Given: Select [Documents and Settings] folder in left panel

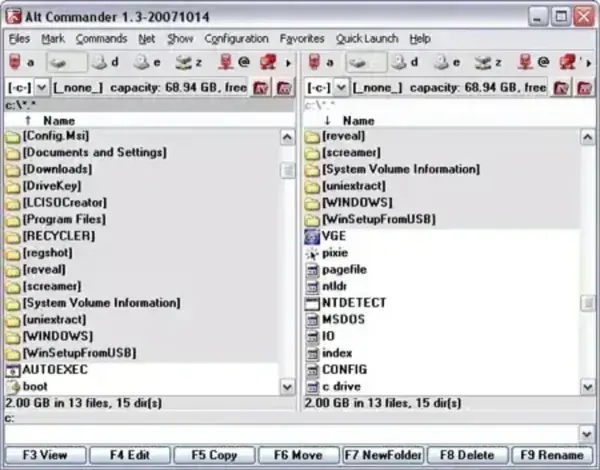Looking at the screenshot, I should click(x=142, y=153).
